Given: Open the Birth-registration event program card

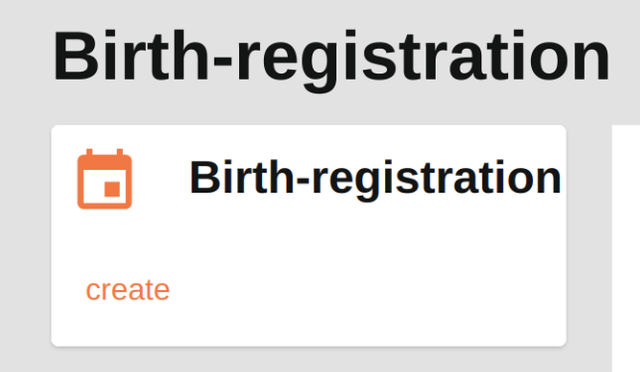Looking at the screenshot, I should (309, 236).
